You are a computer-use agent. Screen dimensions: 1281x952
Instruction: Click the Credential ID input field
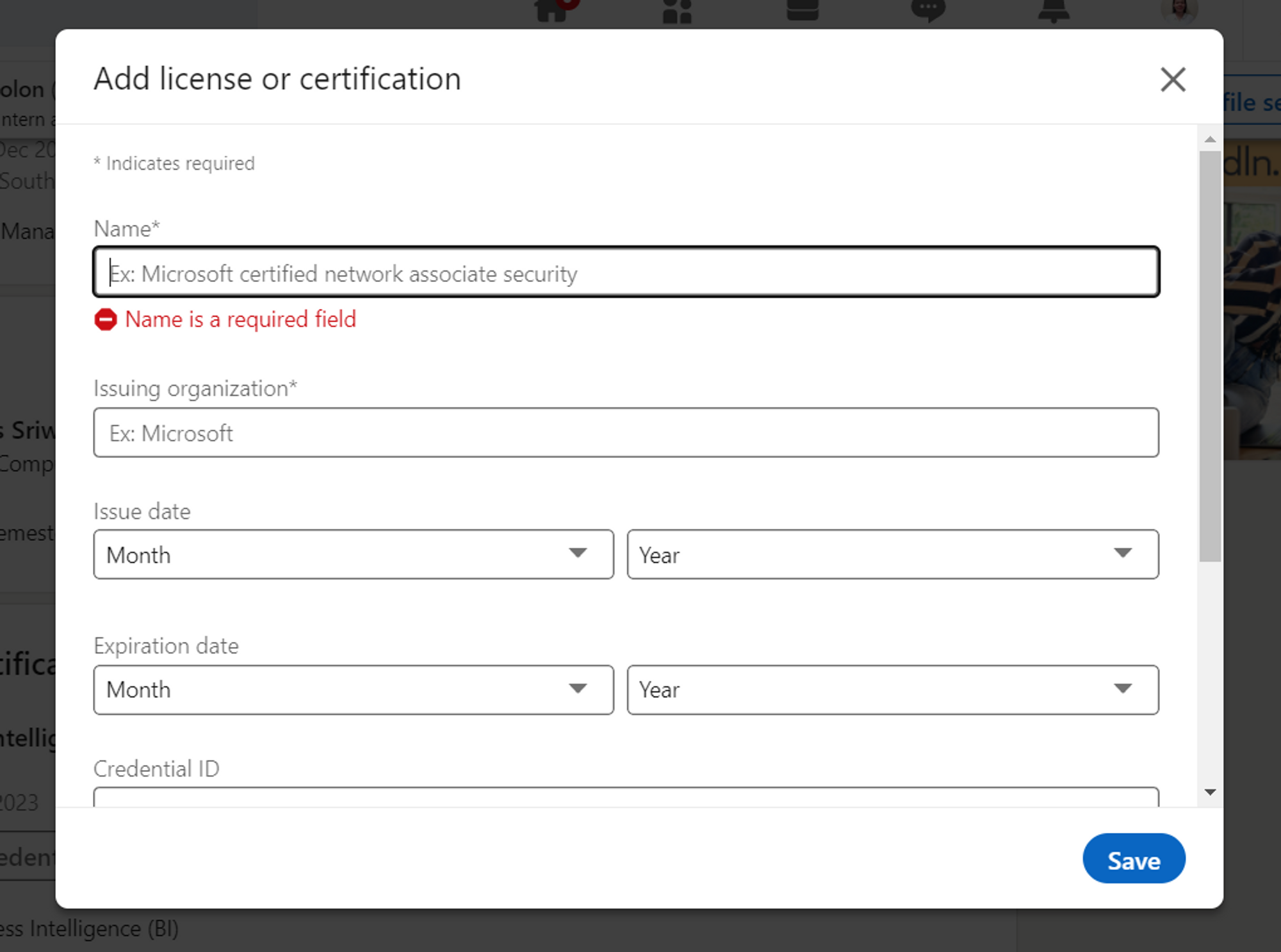click(626, 797)
